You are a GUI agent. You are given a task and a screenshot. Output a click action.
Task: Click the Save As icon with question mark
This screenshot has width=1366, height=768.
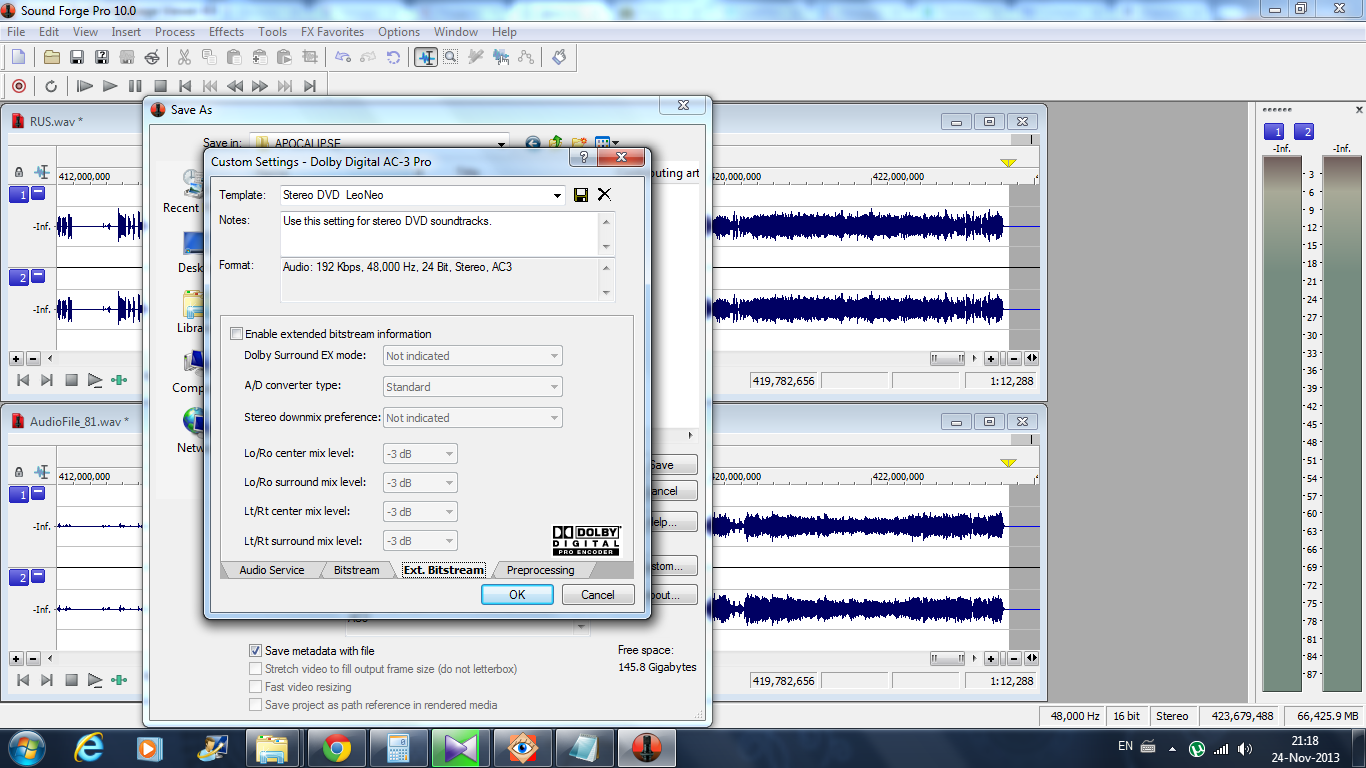102,57
